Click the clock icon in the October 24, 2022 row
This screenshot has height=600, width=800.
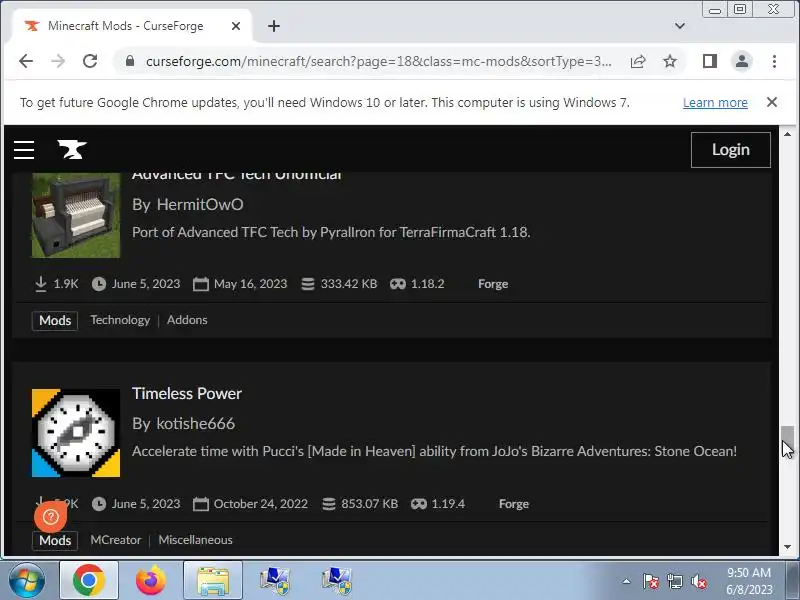coord(99,504)
